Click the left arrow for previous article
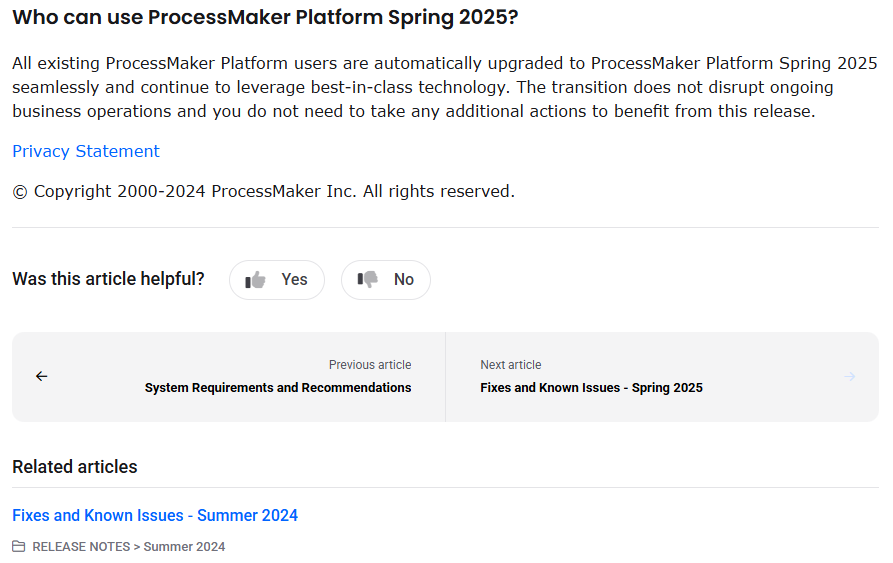 point(42,376)
